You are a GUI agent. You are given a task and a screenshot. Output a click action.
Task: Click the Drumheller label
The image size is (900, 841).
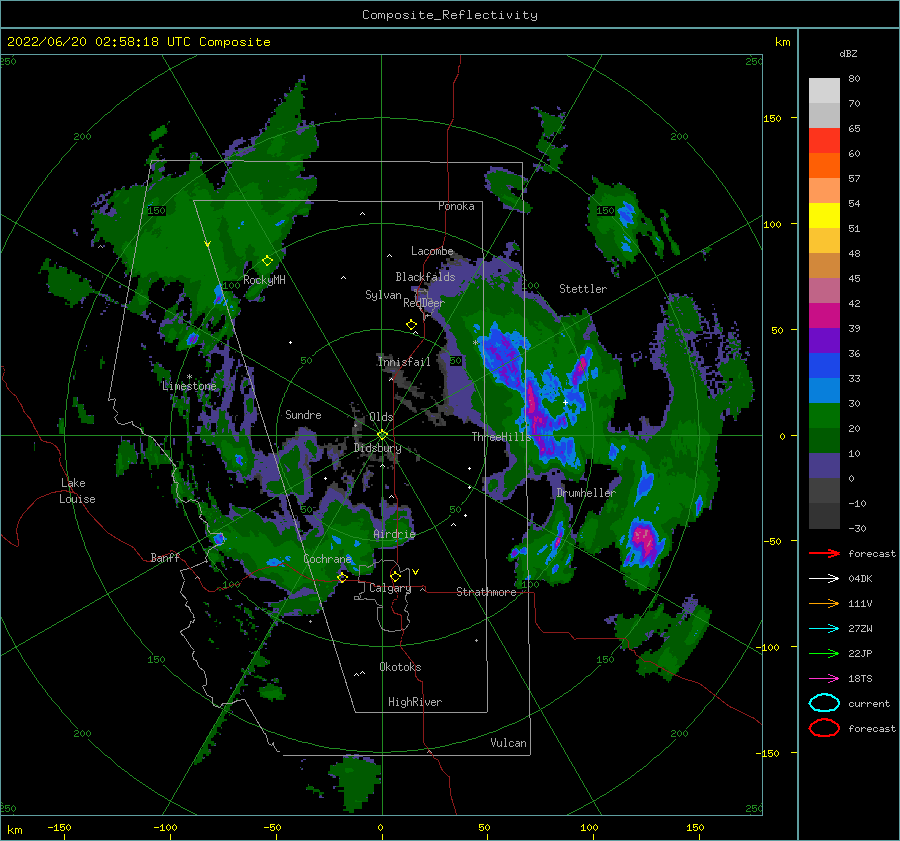pyautogui.click(x=586, y=493)
